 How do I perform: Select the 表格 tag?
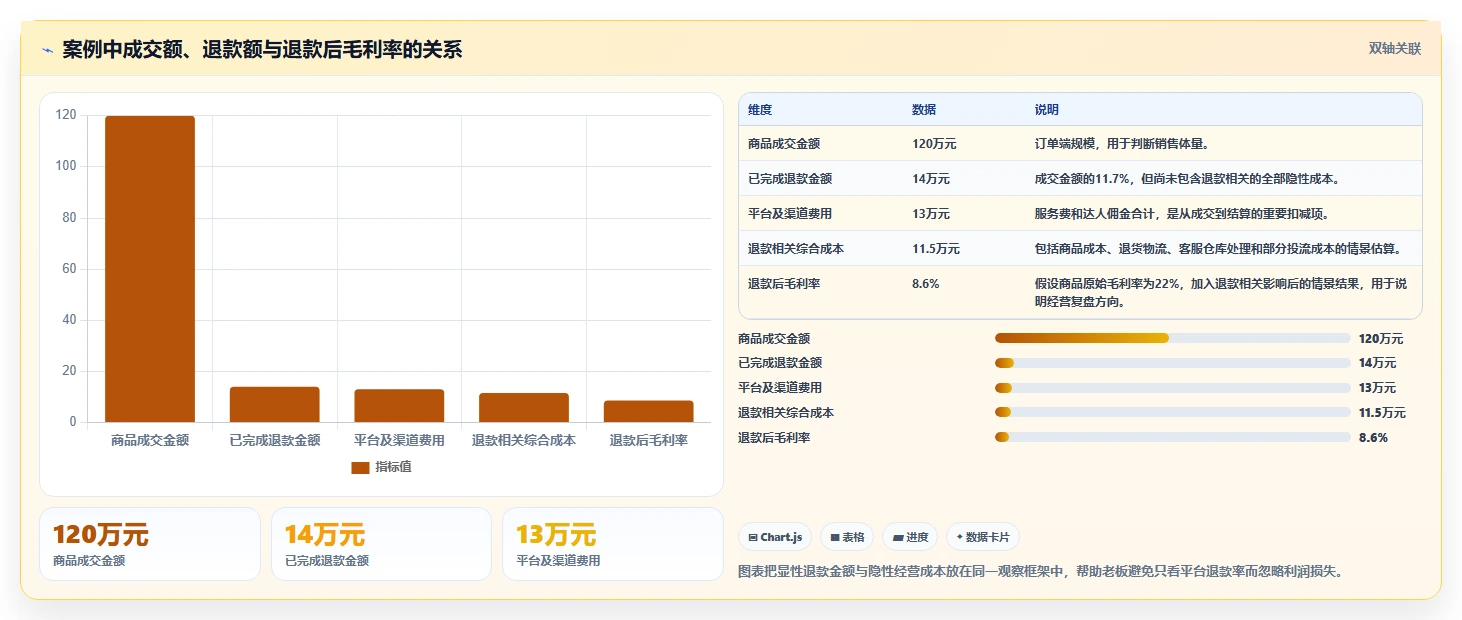pos(847,537)
